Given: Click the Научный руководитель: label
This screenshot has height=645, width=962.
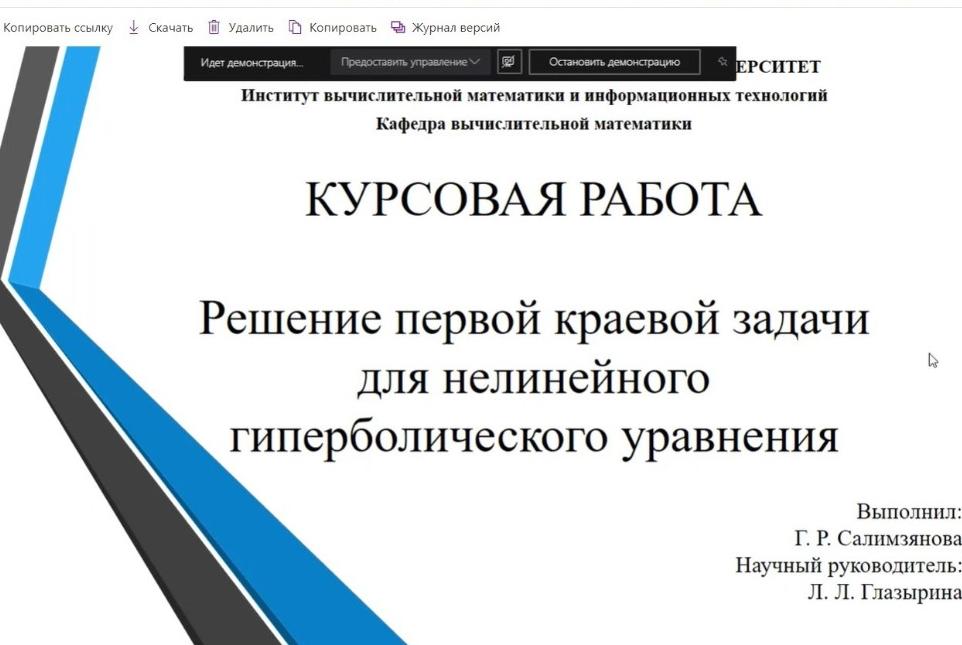Looking at the screenshot, I should point(848,566).
